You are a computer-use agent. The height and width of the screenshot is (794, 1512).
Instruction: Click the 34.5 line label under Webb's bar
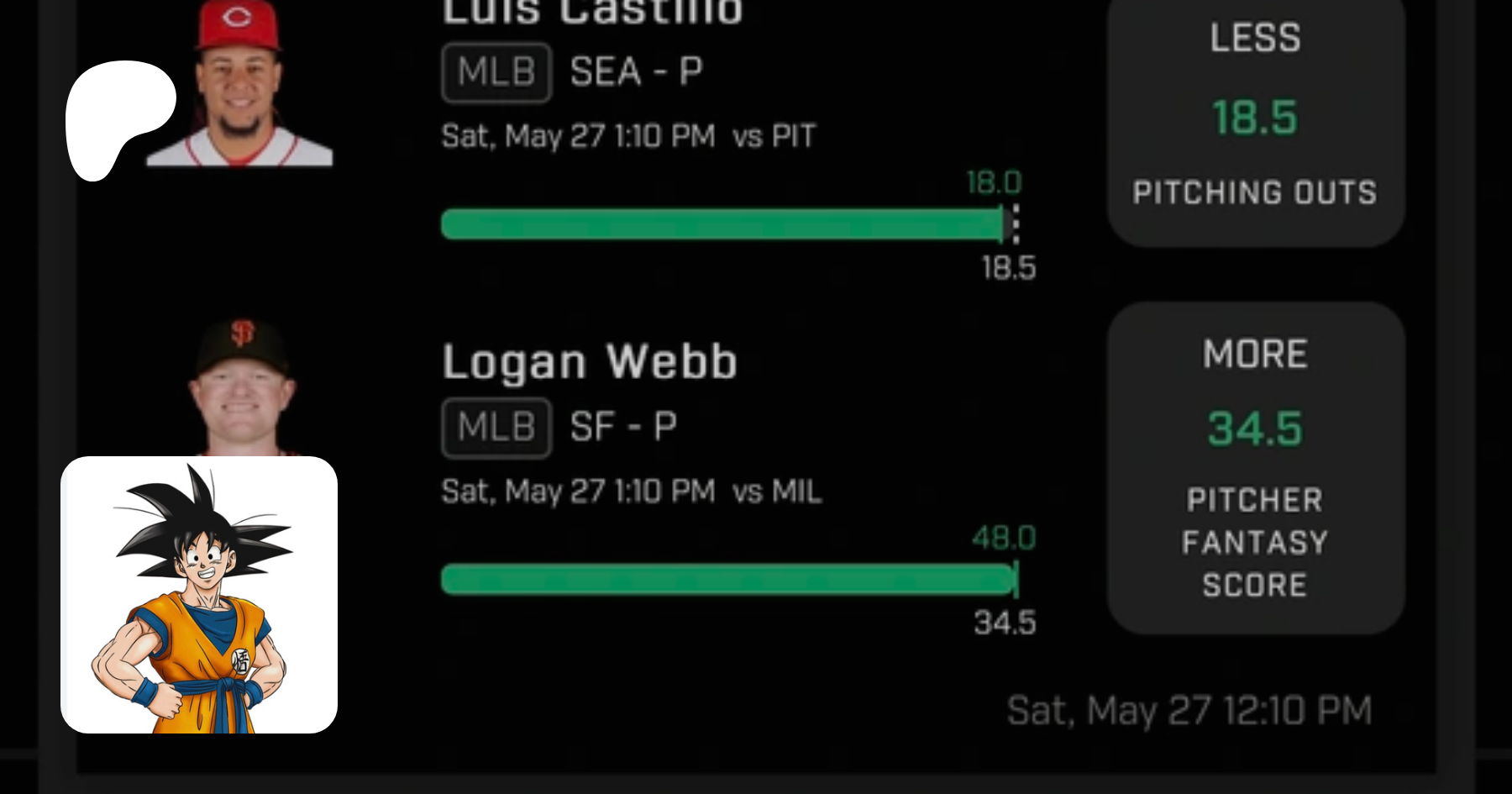coord(1005,623)
